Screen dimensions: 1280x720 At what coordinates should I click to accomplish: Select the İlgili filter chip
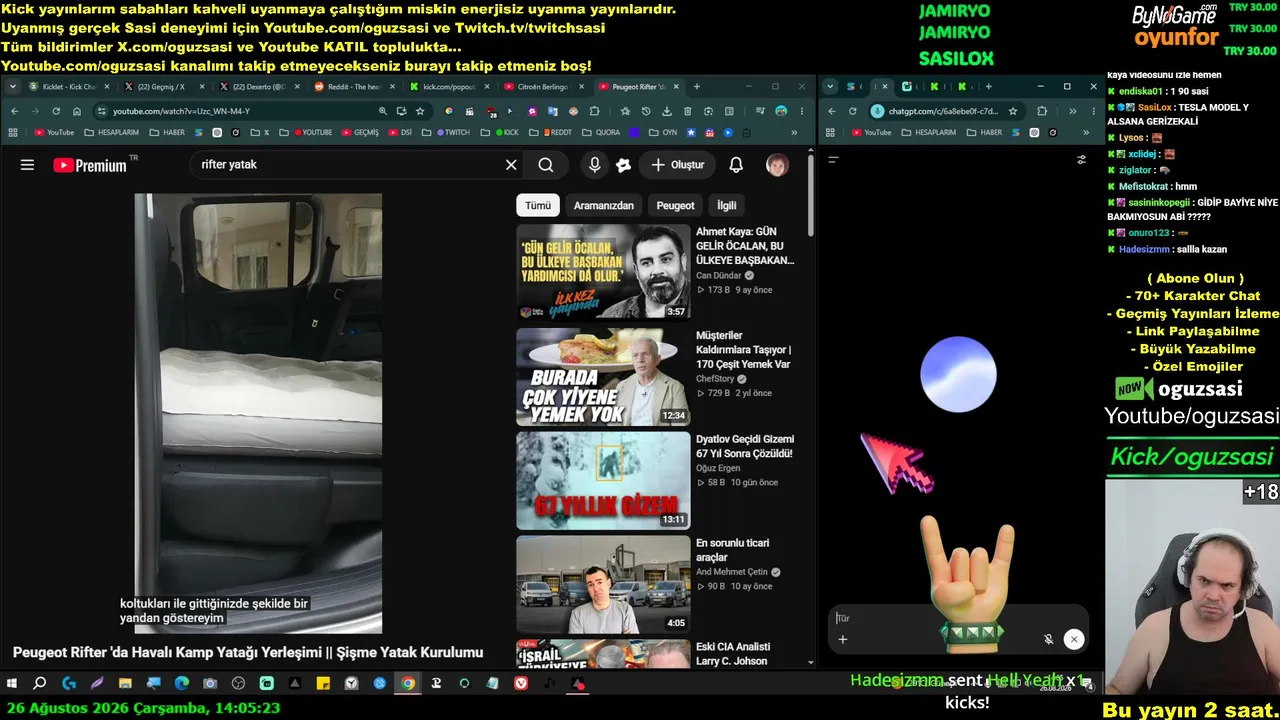(727, 205)
